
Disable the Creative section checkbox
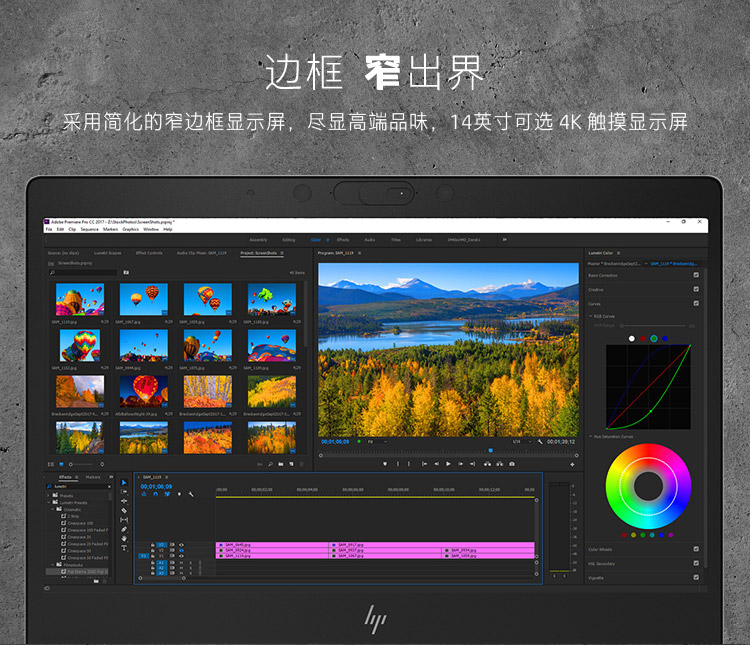click(x=696, y=289)
